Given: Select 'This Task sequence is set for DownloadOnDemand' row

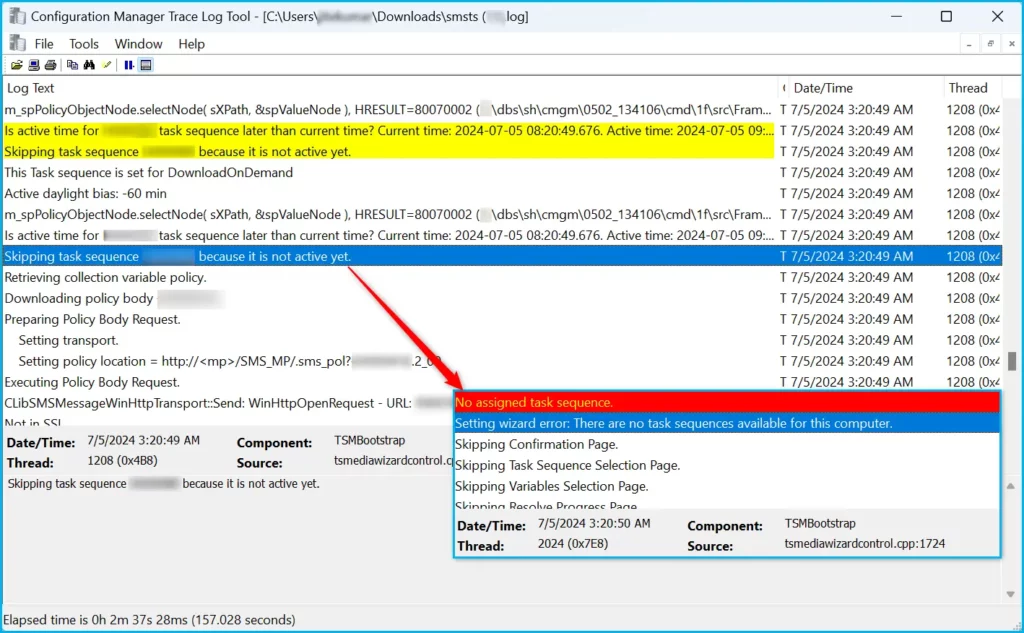Looking at the screenshot, I should [x=502, y=172].
